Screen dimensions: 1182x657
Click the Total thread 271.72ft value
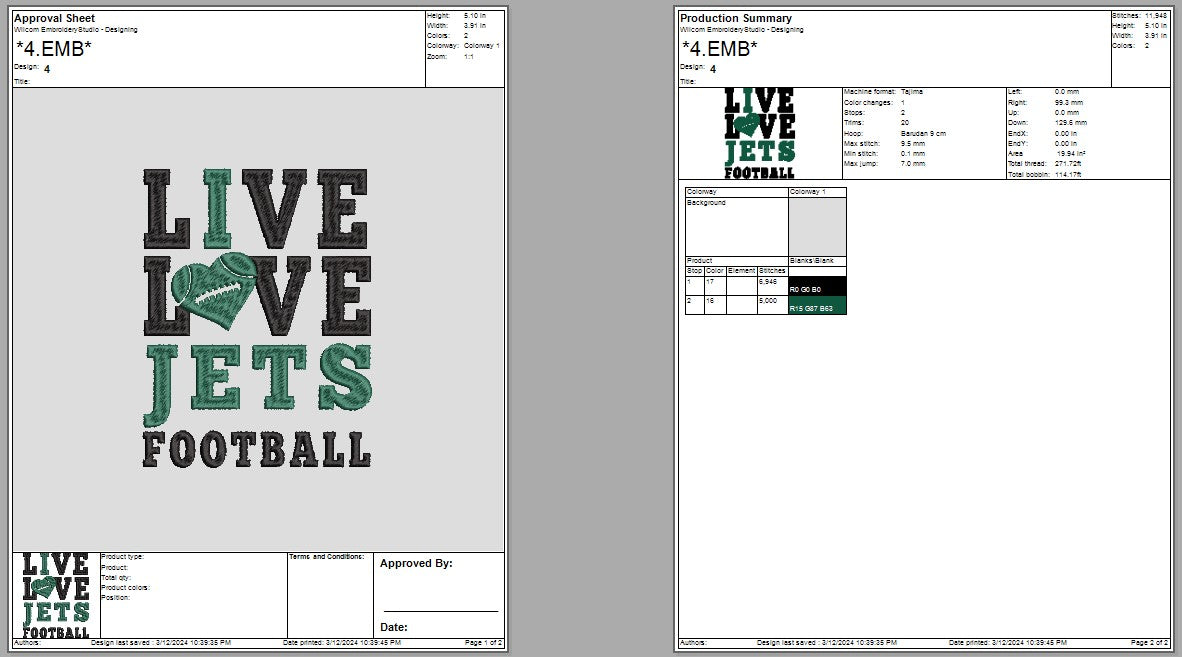pyautogui.click(x=1068, y=163)
